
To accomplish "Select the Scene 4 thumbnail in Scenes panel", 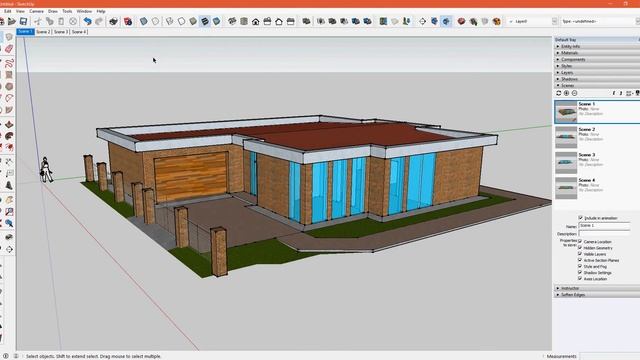I will point(566,188).
